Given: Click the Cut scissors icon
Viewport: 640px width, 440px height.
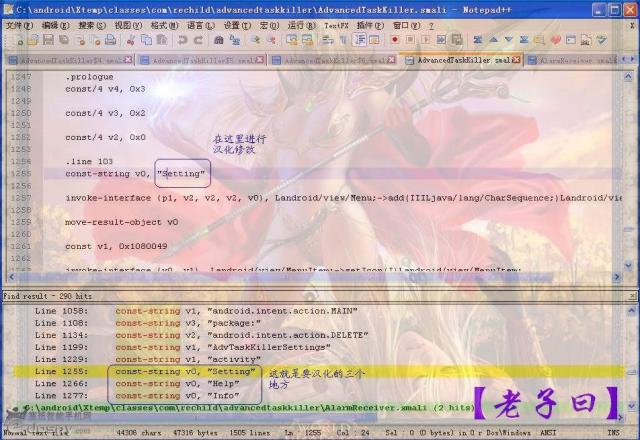Looking at the screenshot, I should 131,40.
